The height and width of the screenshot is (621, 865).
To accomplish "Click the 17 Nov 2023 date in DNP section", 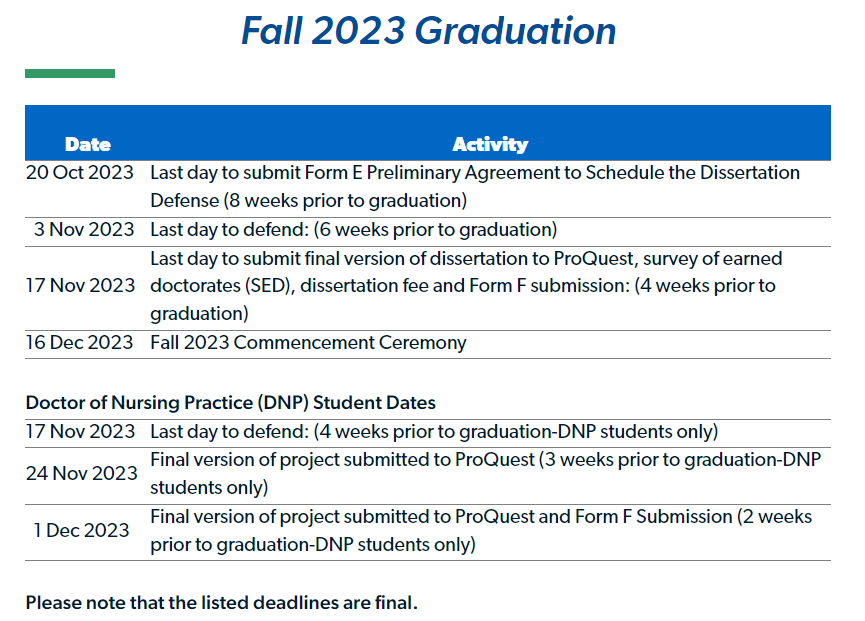I will point(80,432).
